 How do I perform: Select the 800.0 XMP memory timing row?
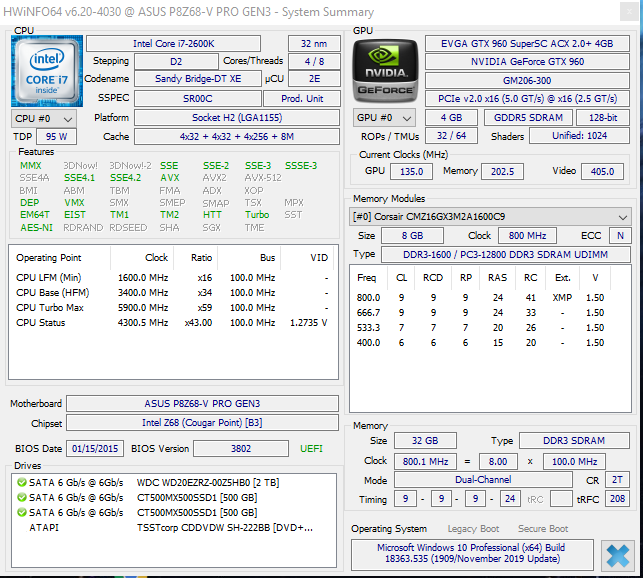click(x=490, y=297)
